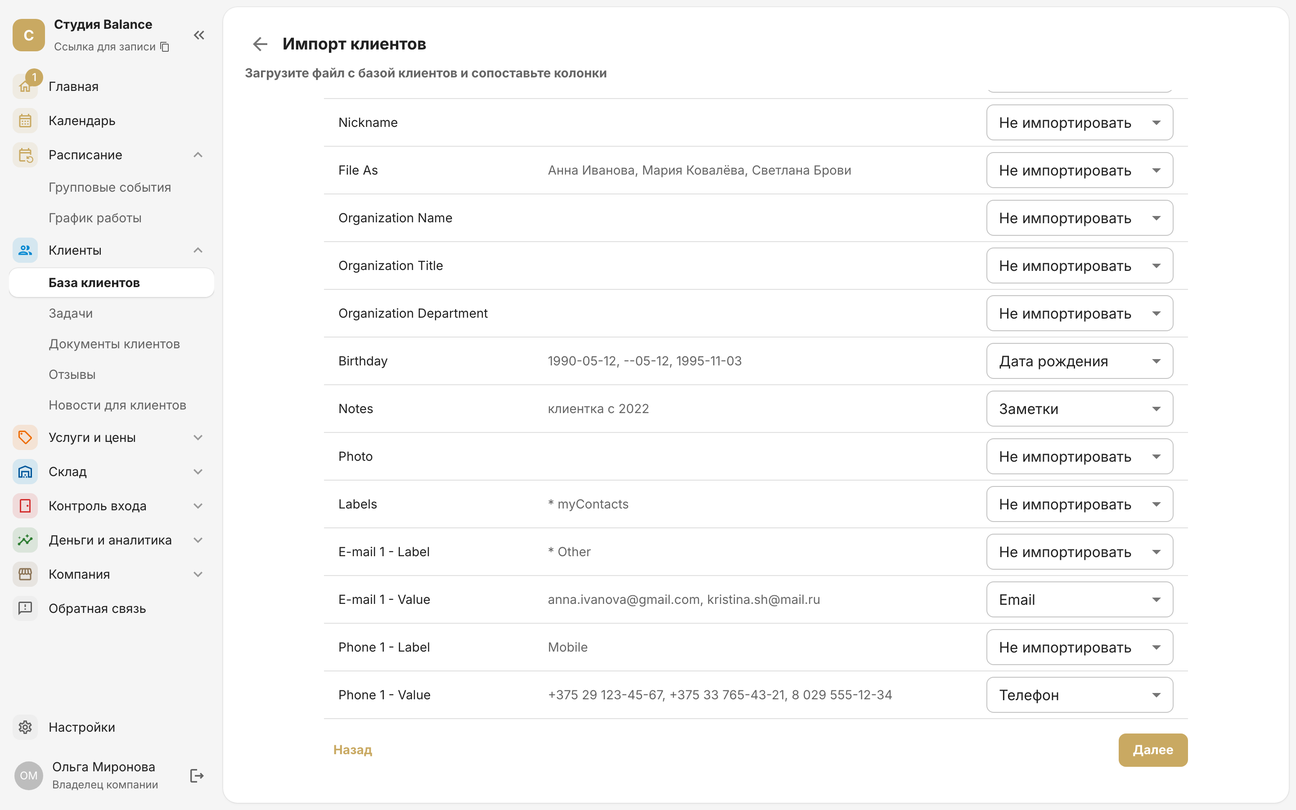Click the Далее button
The image size is (1296, 810).
[1153, 750]
